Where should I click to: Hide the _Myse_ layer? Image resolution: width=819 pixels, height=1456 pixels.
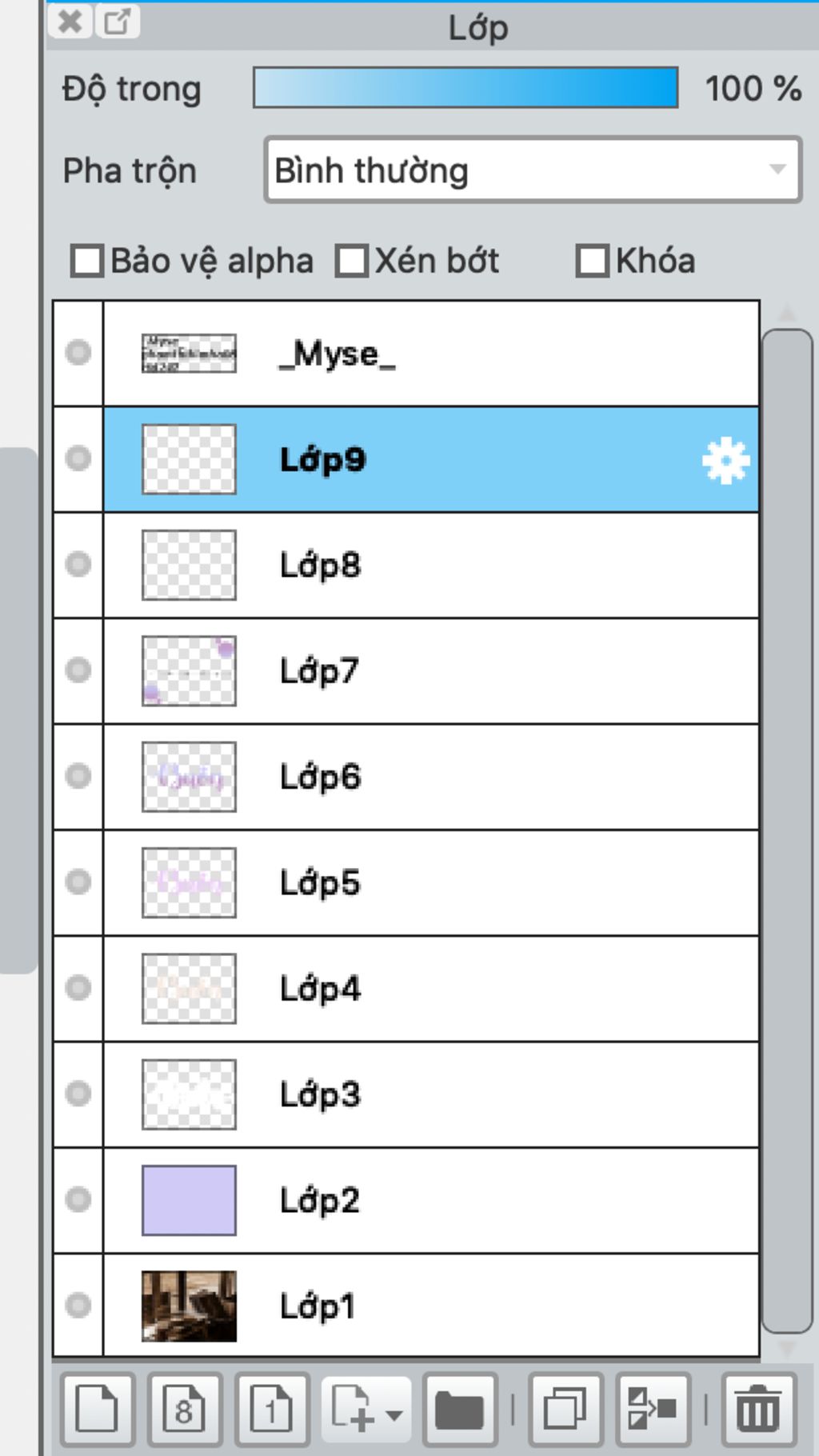click(x=78, y=353)
